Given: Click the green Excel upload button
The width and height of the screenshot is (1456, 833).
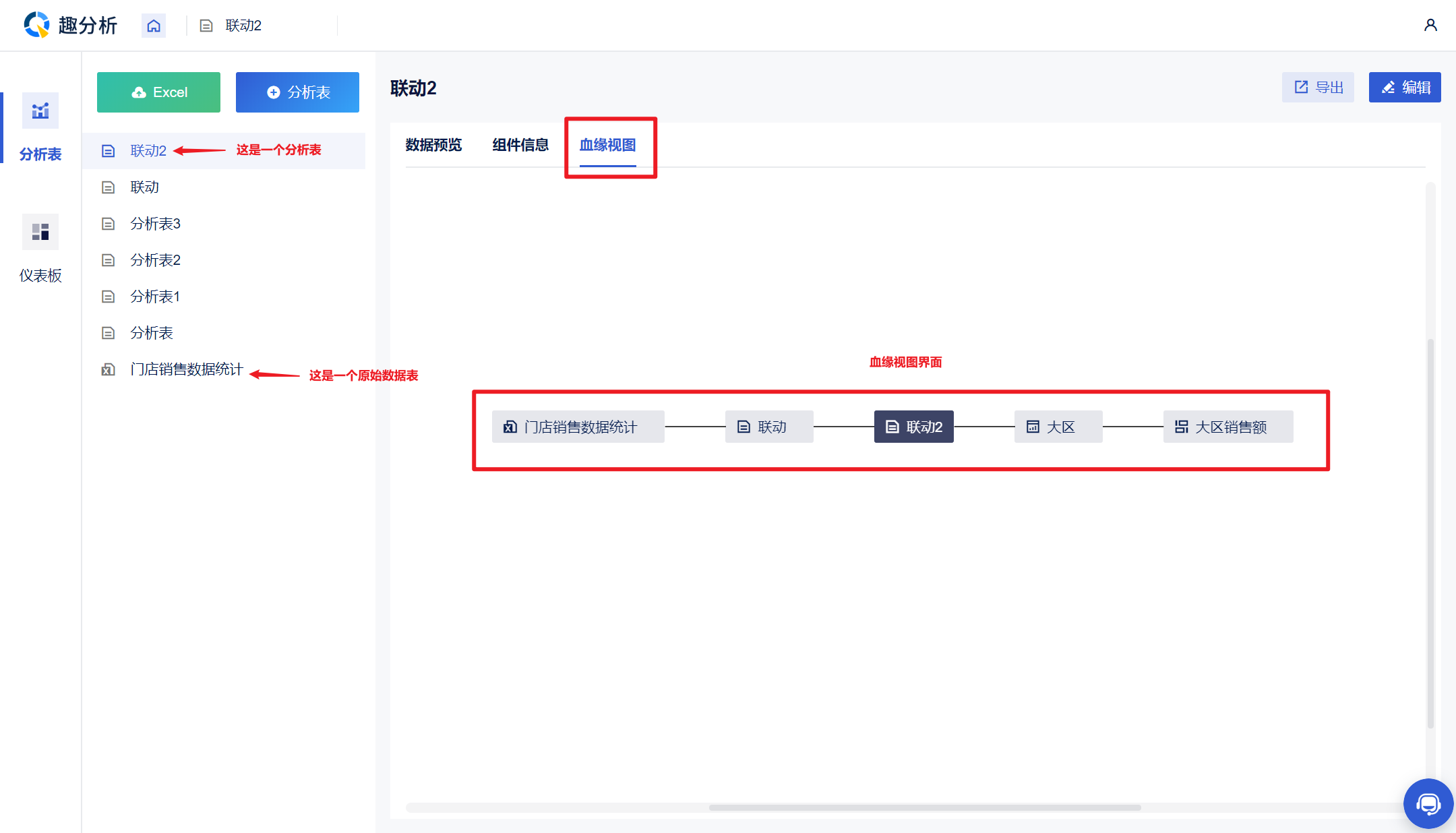Looking at the screenshot, I should click(158, 92).
